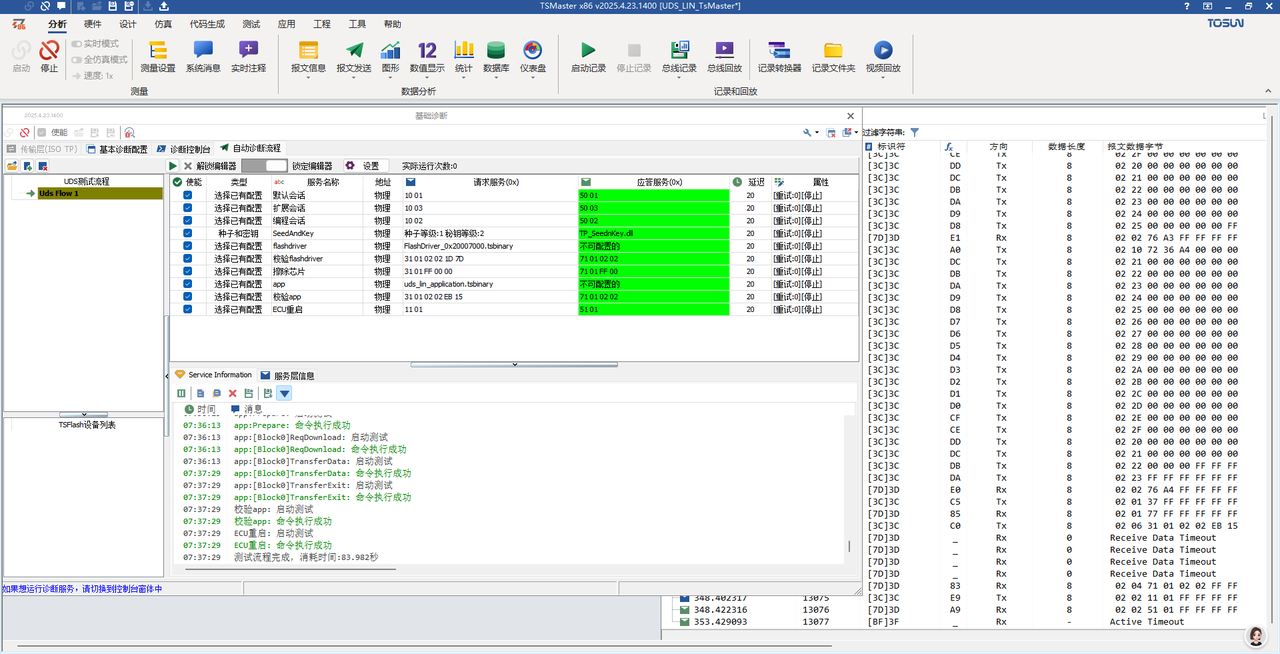Viewport: 1280px width, 654px height.
Task: Open 总线记录 bus logging
Action: tap(680, 57)
